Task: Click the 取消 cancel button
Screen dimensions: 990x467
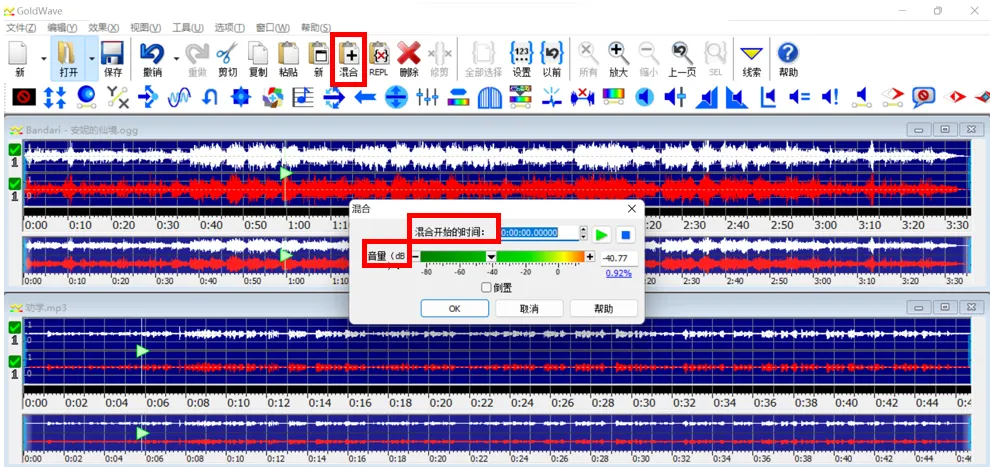Action: pyautogui.click(x=529, y=309)
